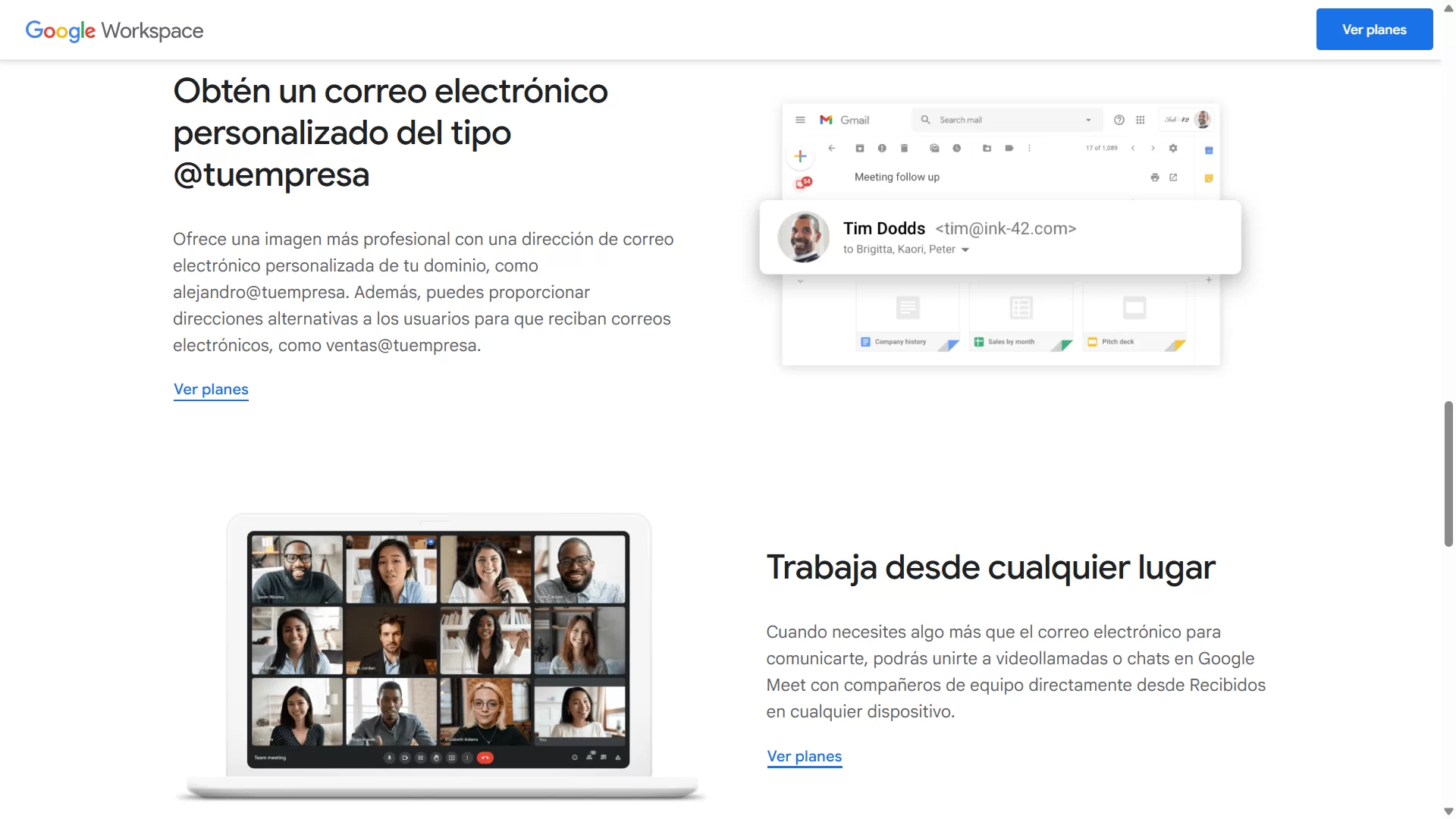
Task: Click the snooze clock icon in Gmail toolbar
Action: click(957, 148)
